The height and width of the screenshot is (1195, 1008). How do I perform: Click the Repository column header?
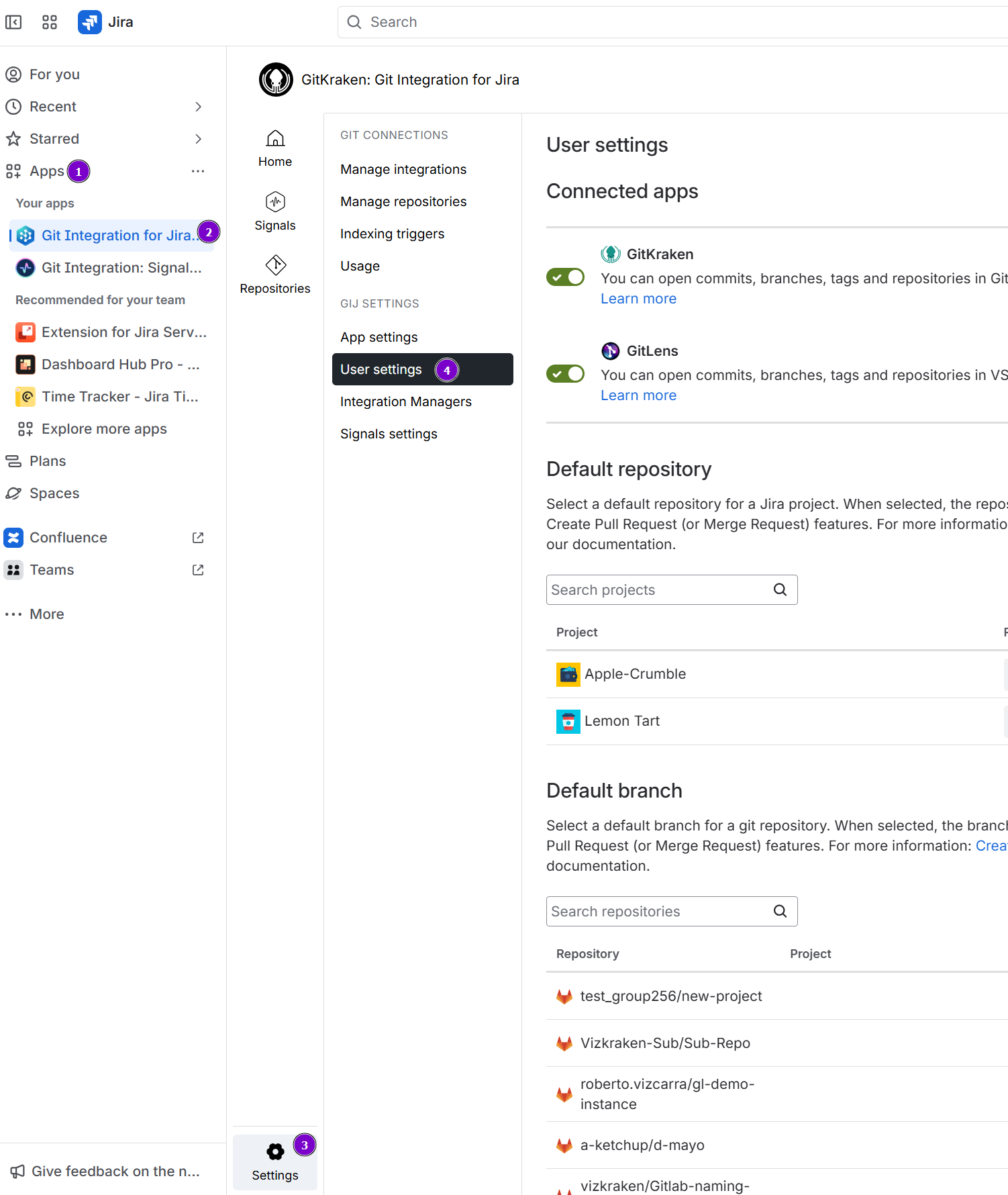coord(587,954)
